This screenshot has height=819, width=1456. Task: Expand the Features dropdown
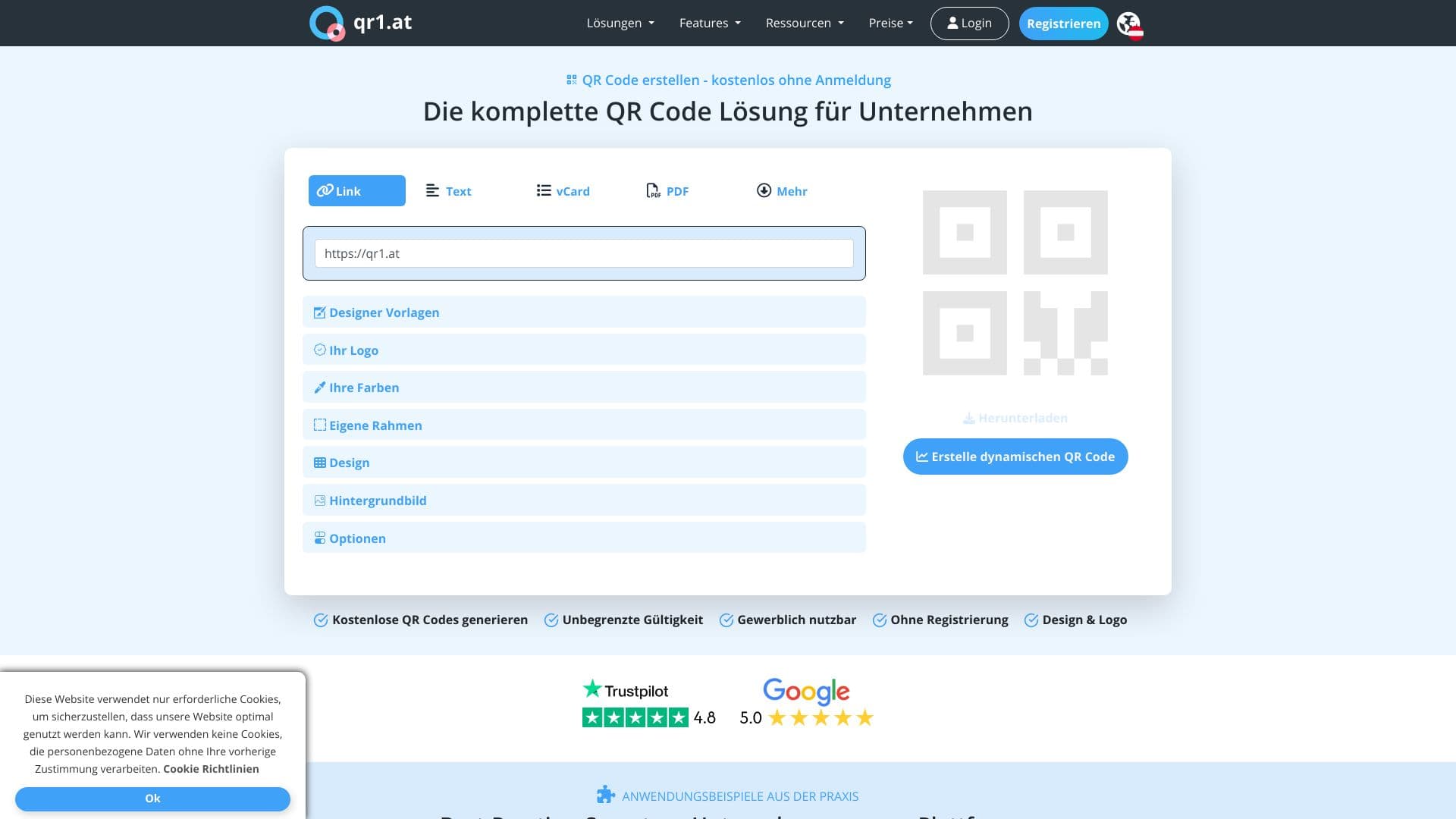click(708, 23)
